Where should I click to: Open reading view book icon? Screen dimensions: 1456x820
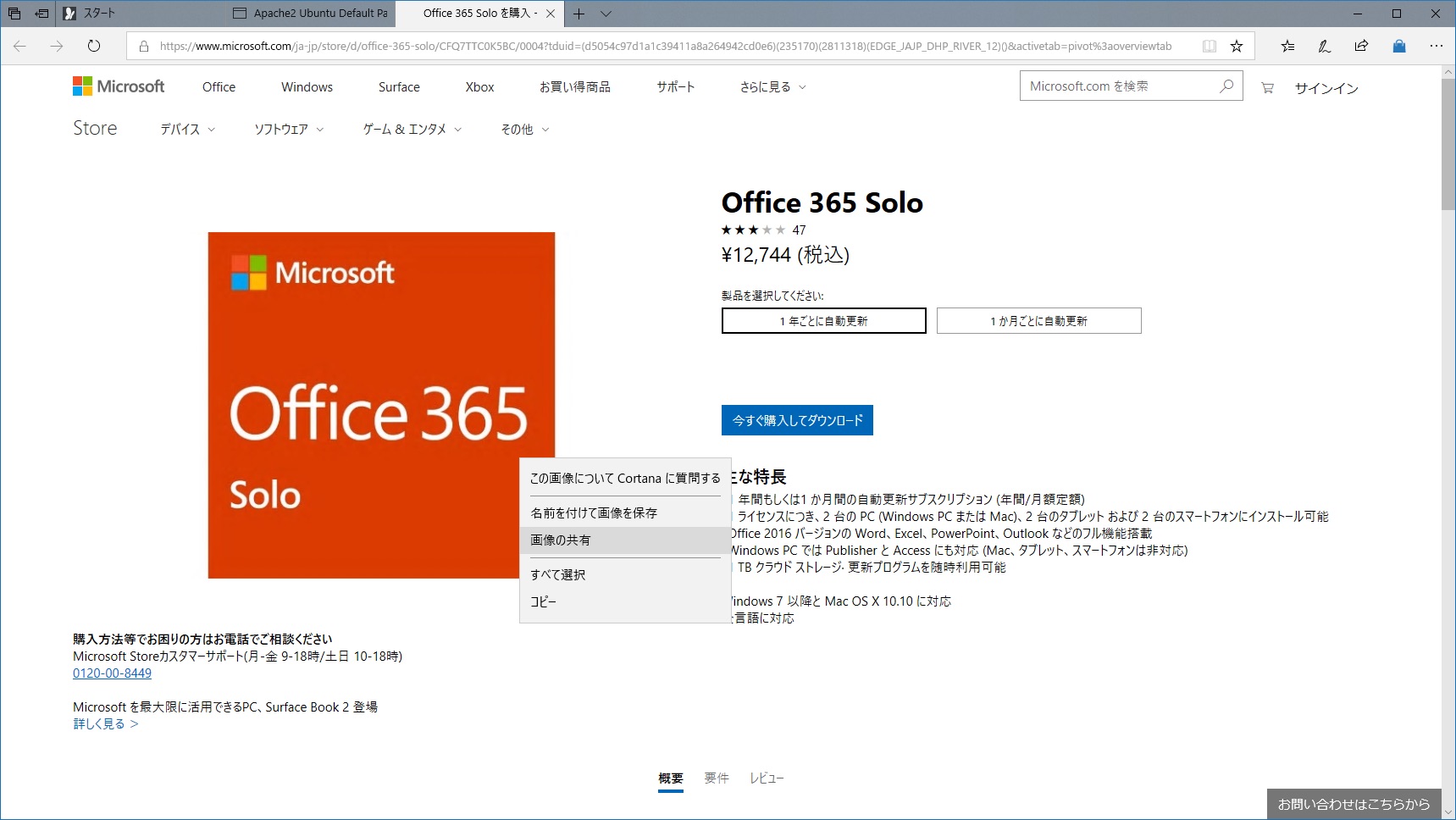click(x=1210, y=47)
